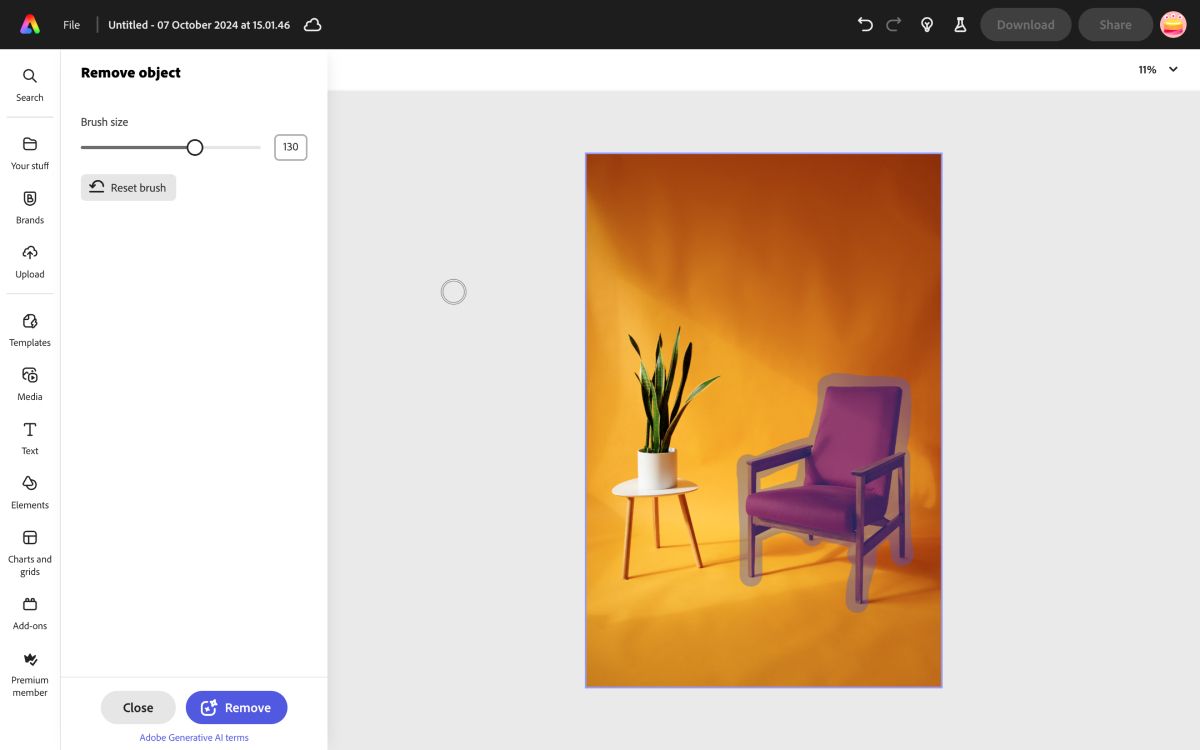Open the Elements panel
The image size is (1200, 750).
pos(29,491)
